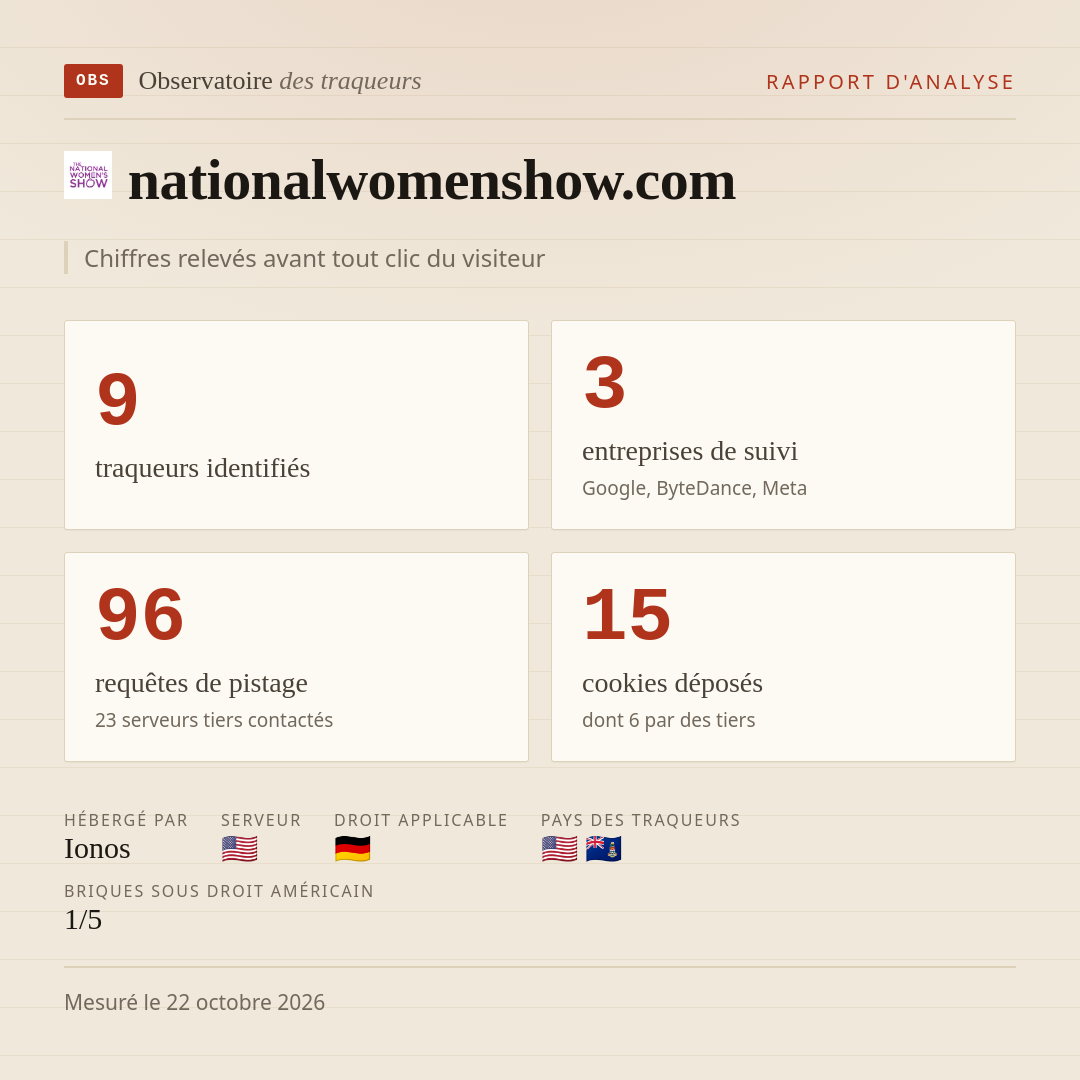Screen dimensions: 1080x1080
Task: Click the US flag under Serveur
Action: [240, 849]
